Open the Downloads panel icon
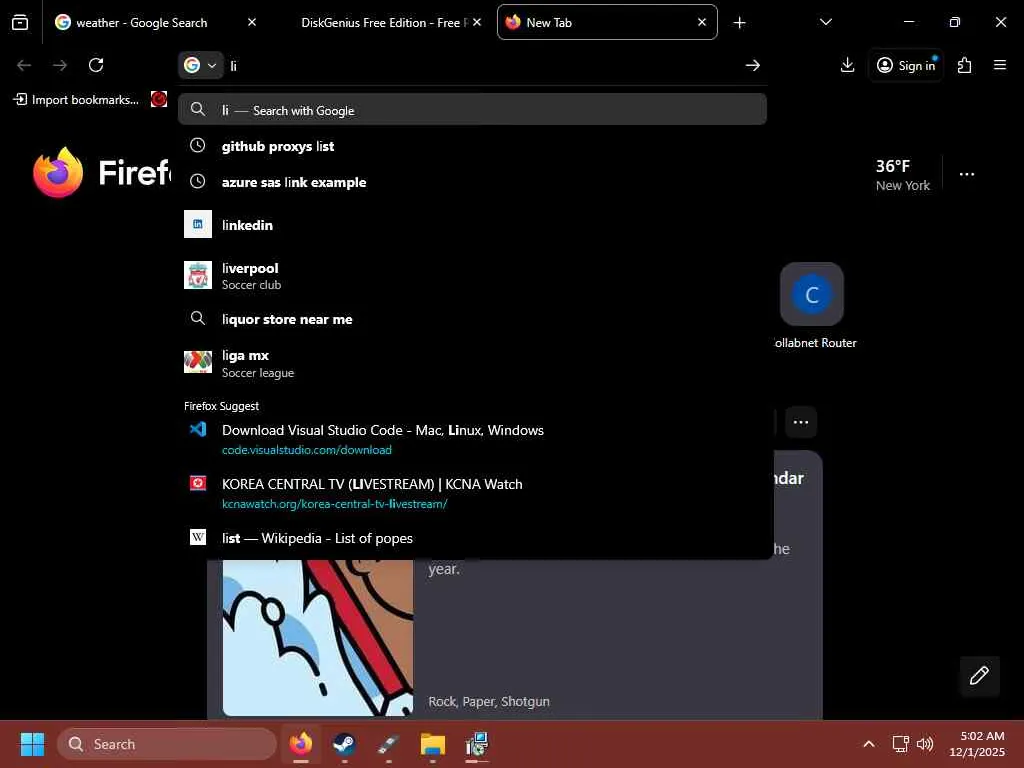Image resolution: width=1024 pixels, height=768 pixels. click(x=847, y=65)
